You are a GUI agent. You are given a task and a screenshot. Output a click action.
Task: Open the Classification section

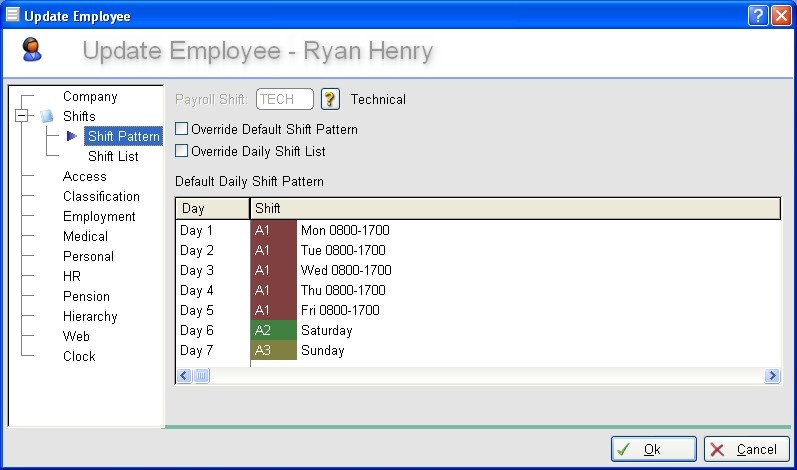tap(101, 196)
